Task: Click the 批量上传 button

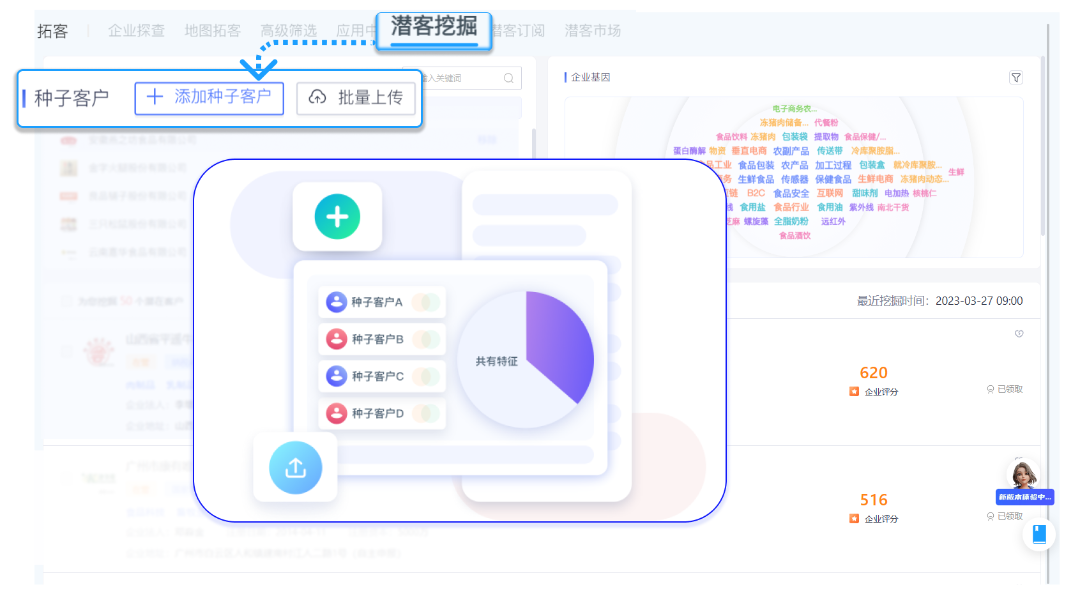Action: (x=357, y=98)
